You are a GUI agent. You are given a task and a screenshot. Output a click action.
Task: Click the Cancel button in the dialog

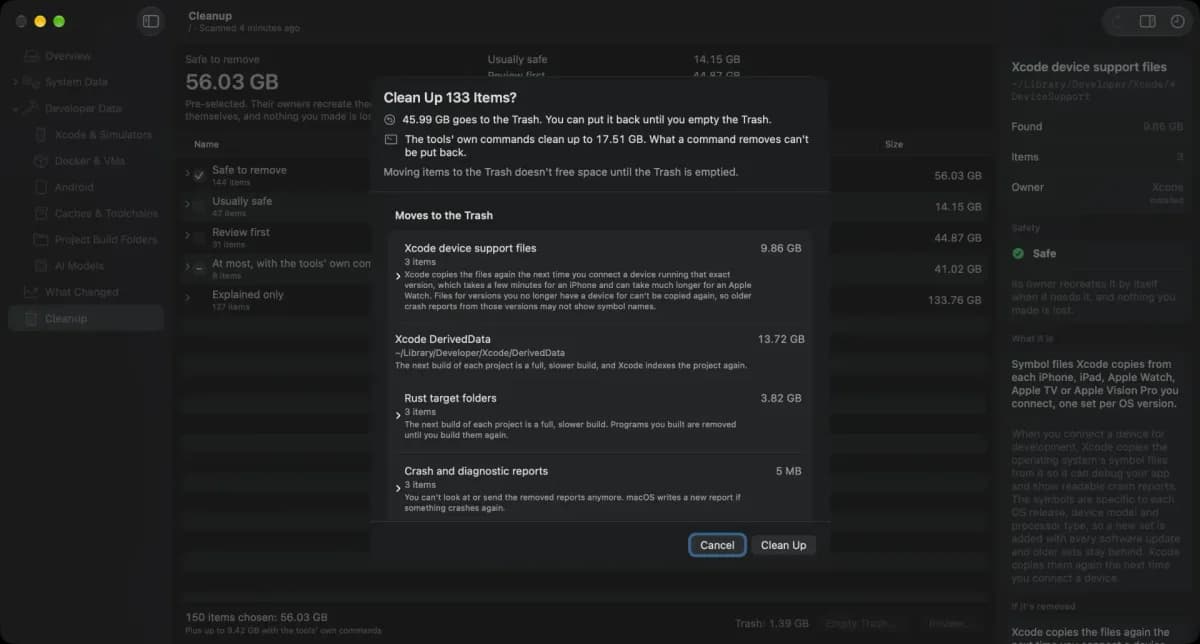(717, 545)
